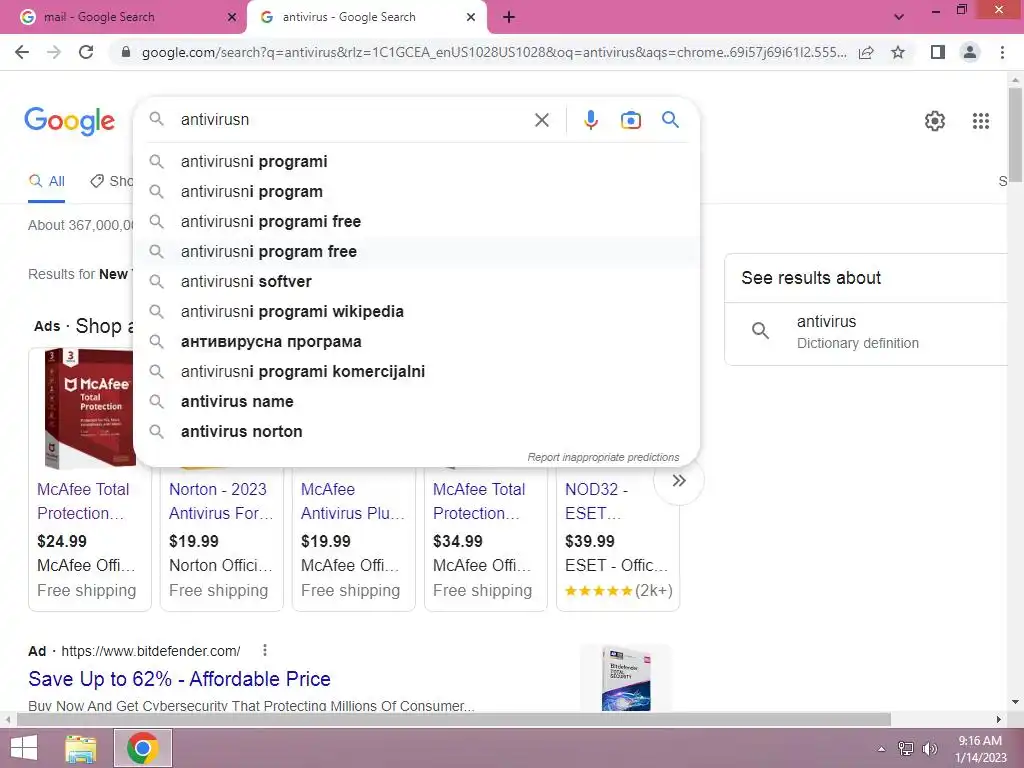Select the Shopping results tab

[112, 182]
